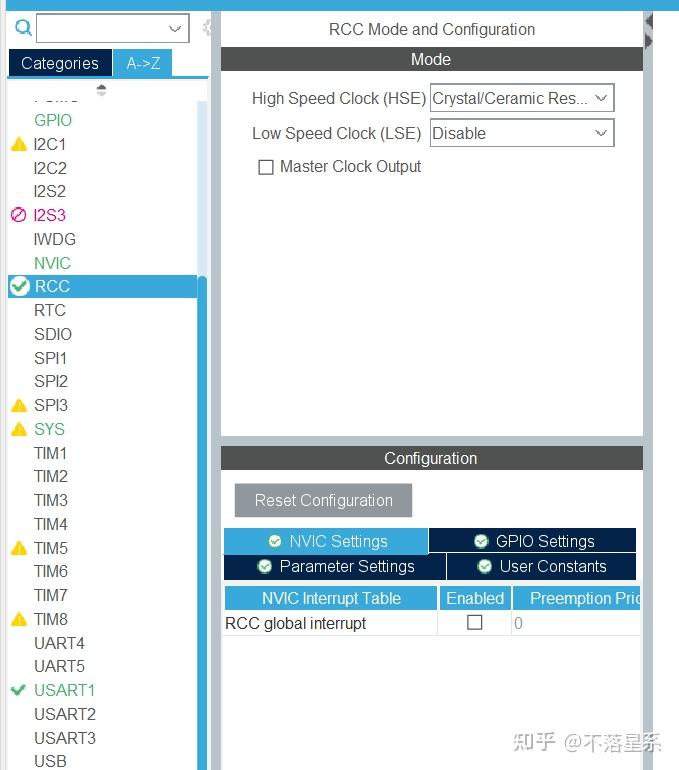This screenshot has height=770, width=679.
Task: Select UART4 peripheral
Action: click(59, 643)
